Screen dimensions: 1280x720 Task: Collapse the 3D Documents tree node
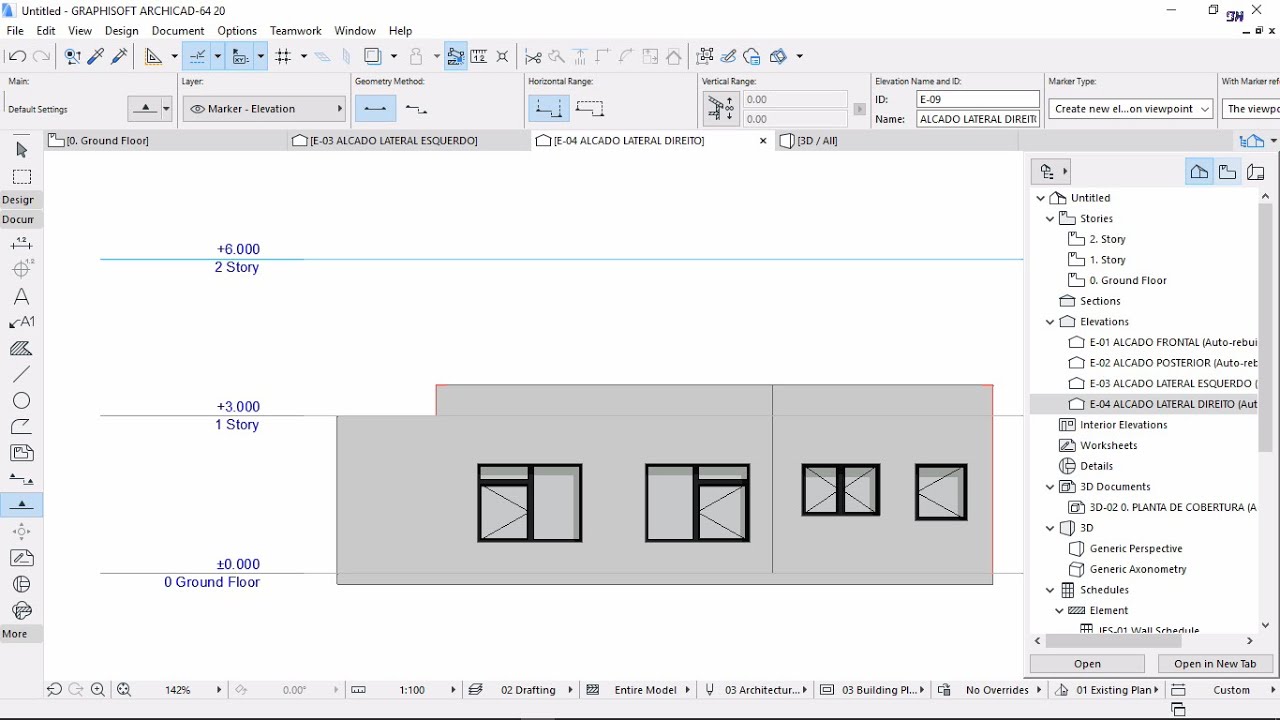tap(1050, 487)
